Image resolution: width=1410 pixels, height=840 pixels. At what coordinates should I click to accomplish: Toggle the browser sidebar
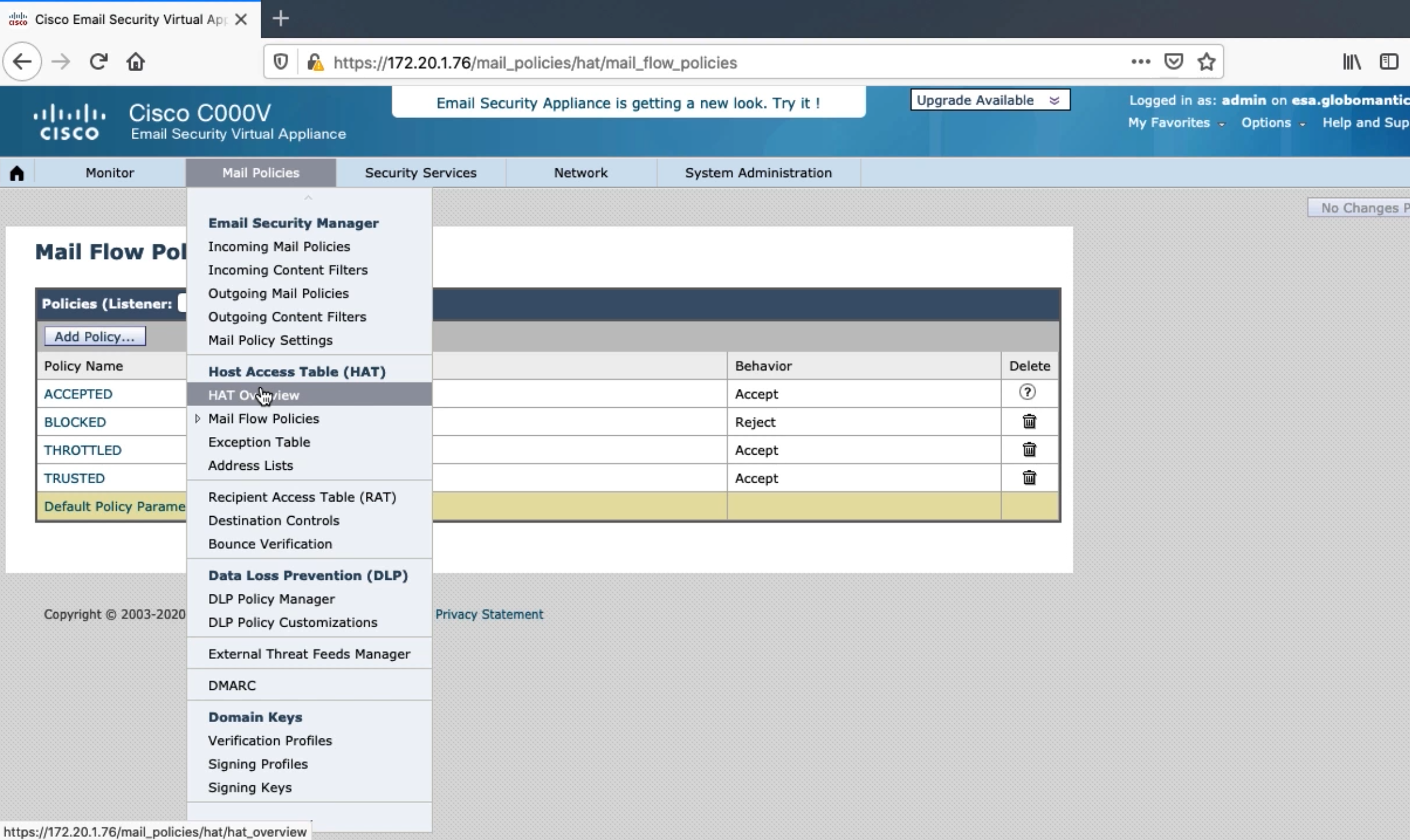[x=1389, y=61]
